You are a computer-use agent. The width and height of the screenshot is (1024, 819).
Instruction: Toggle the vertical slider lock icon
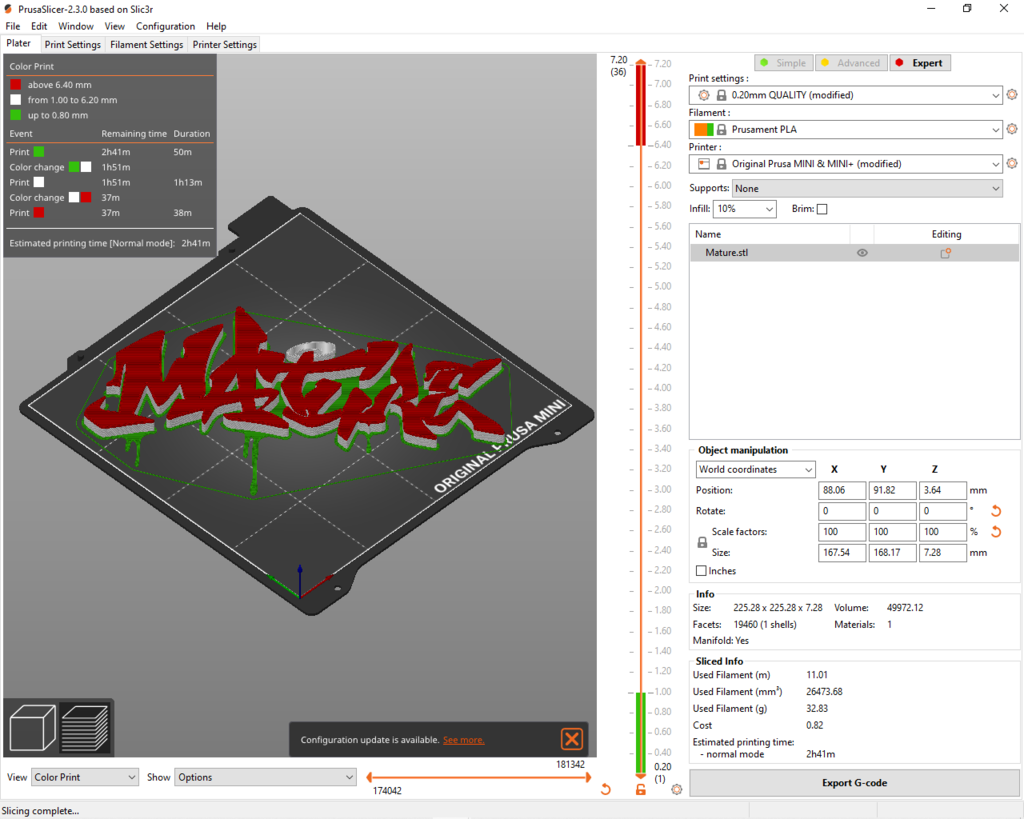[x=641, y=790]
